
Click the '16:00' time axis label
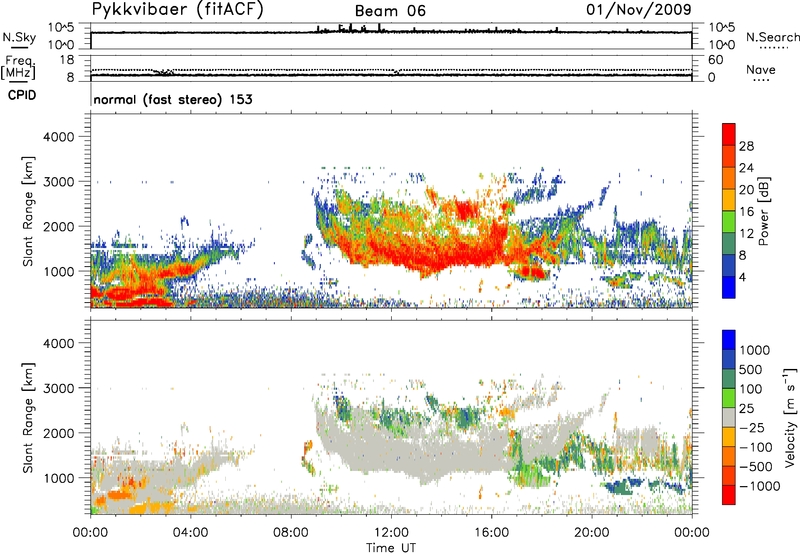tap(491, 533)
